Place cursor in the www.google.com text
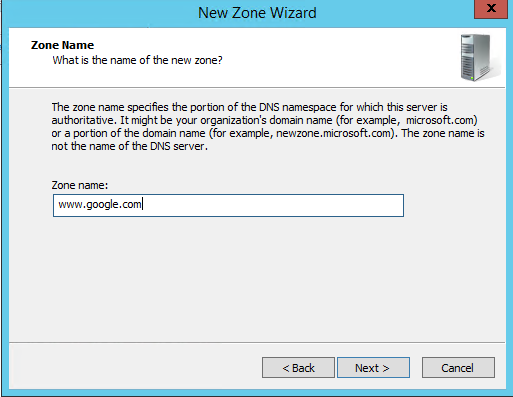Screen dimensions: 513x397 [x=100, y=204]
